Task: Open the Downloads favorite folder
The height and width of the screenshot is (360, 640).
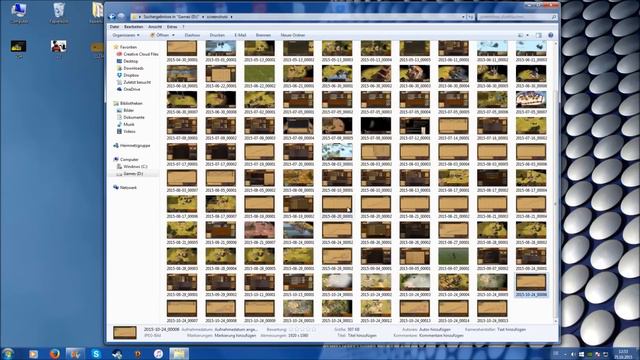Action: click(x=130, y=68)
